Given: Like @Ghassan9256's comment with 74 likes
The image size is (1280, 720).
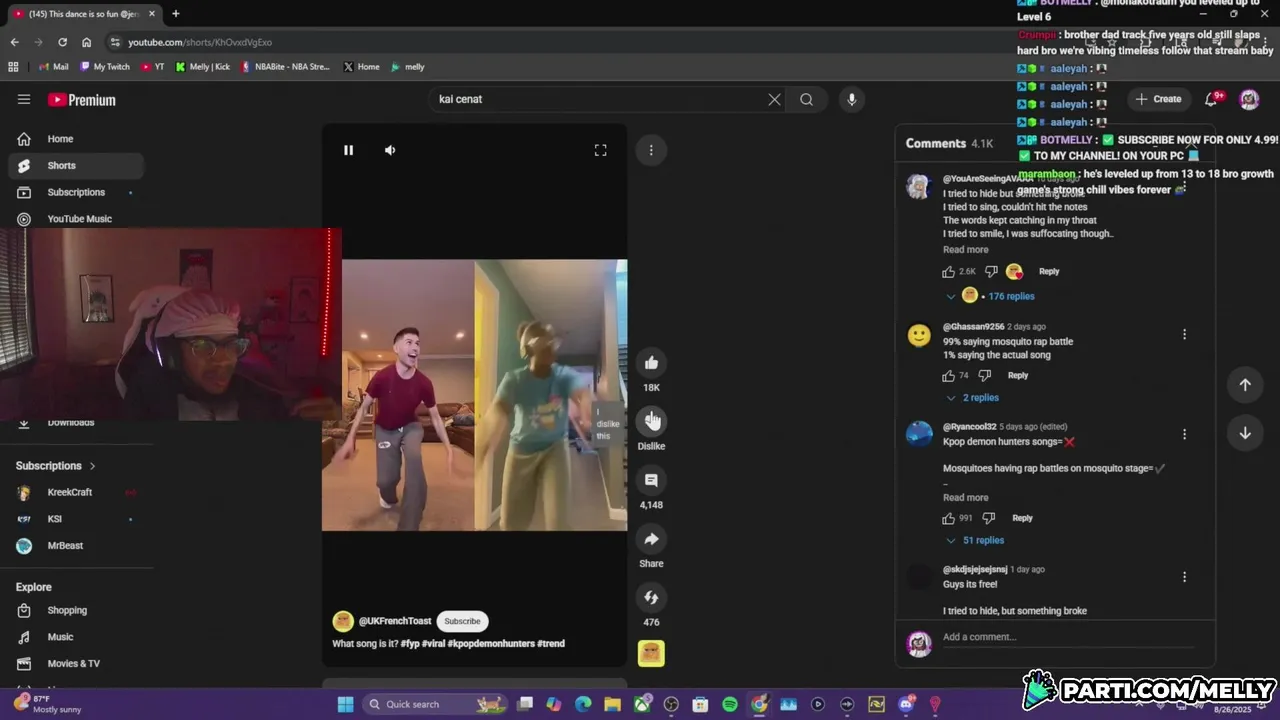Looking at the screenshot, I should 948,376.
